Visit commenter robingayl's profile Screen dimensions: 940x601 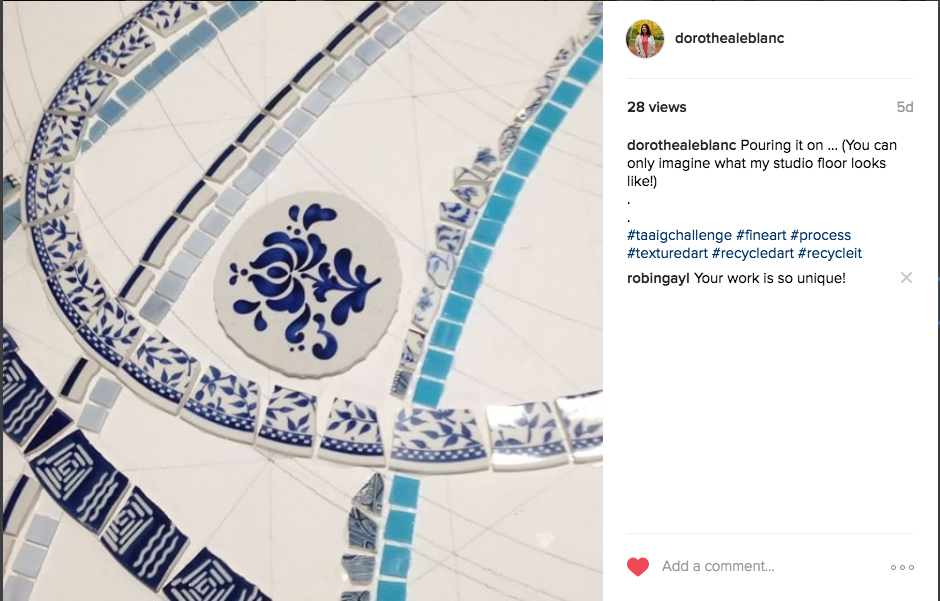tap(658, 278)
